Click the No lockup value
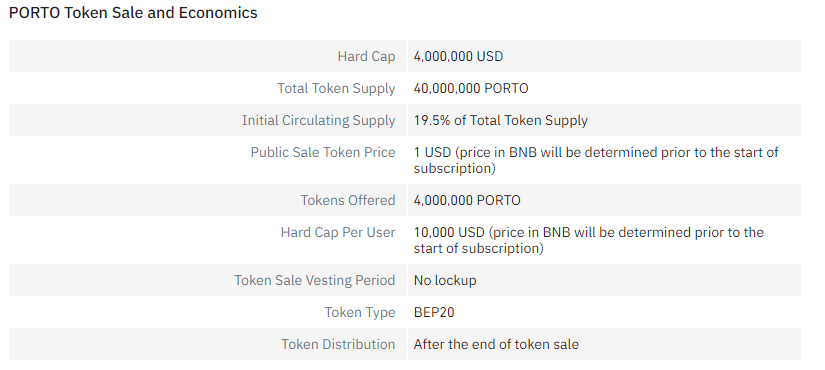Viewport: 825px width, 370px height. tap(445, 281)
